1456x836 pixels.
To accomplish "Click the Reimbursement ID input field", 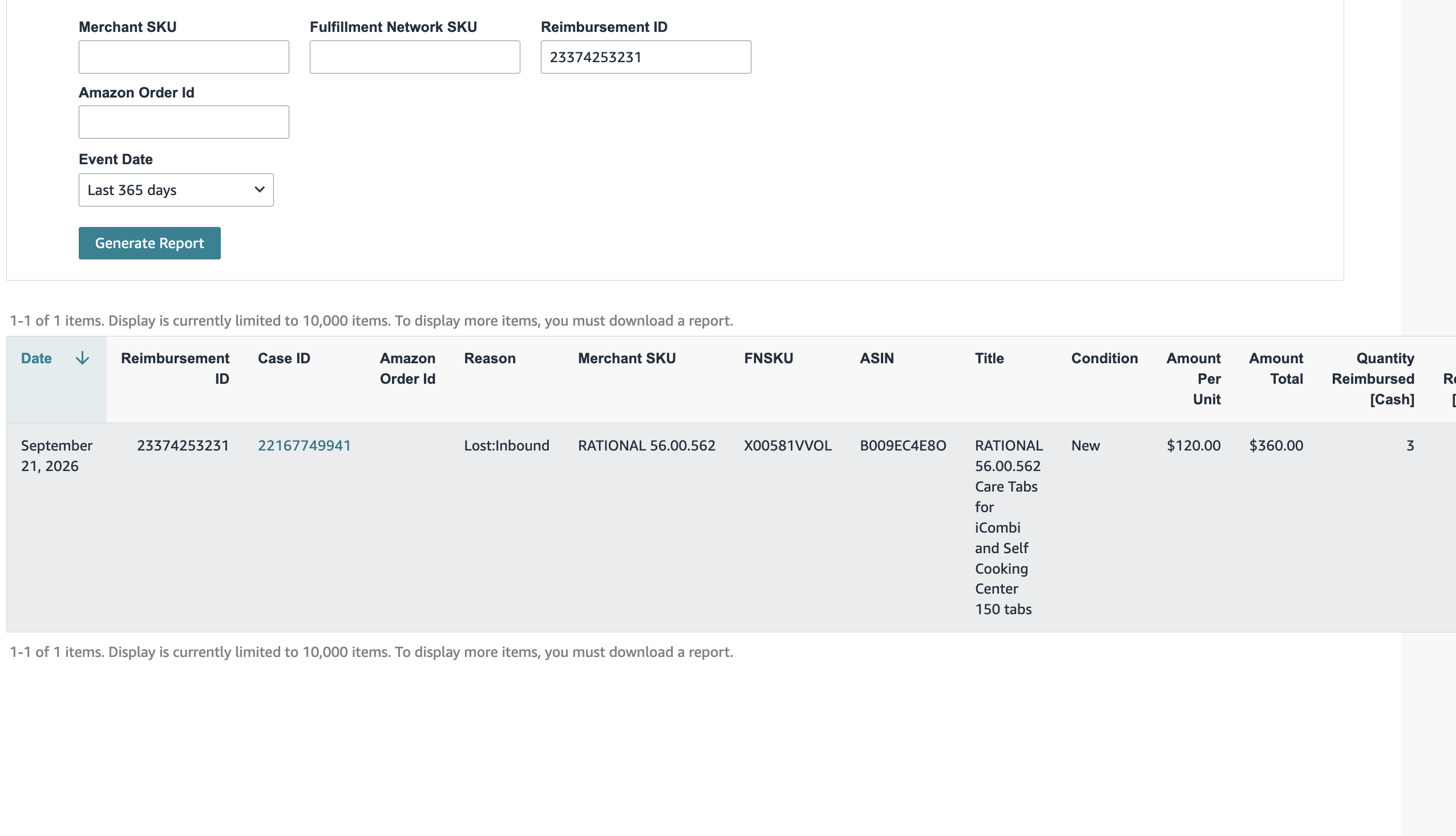I will [x=646, y=57].
